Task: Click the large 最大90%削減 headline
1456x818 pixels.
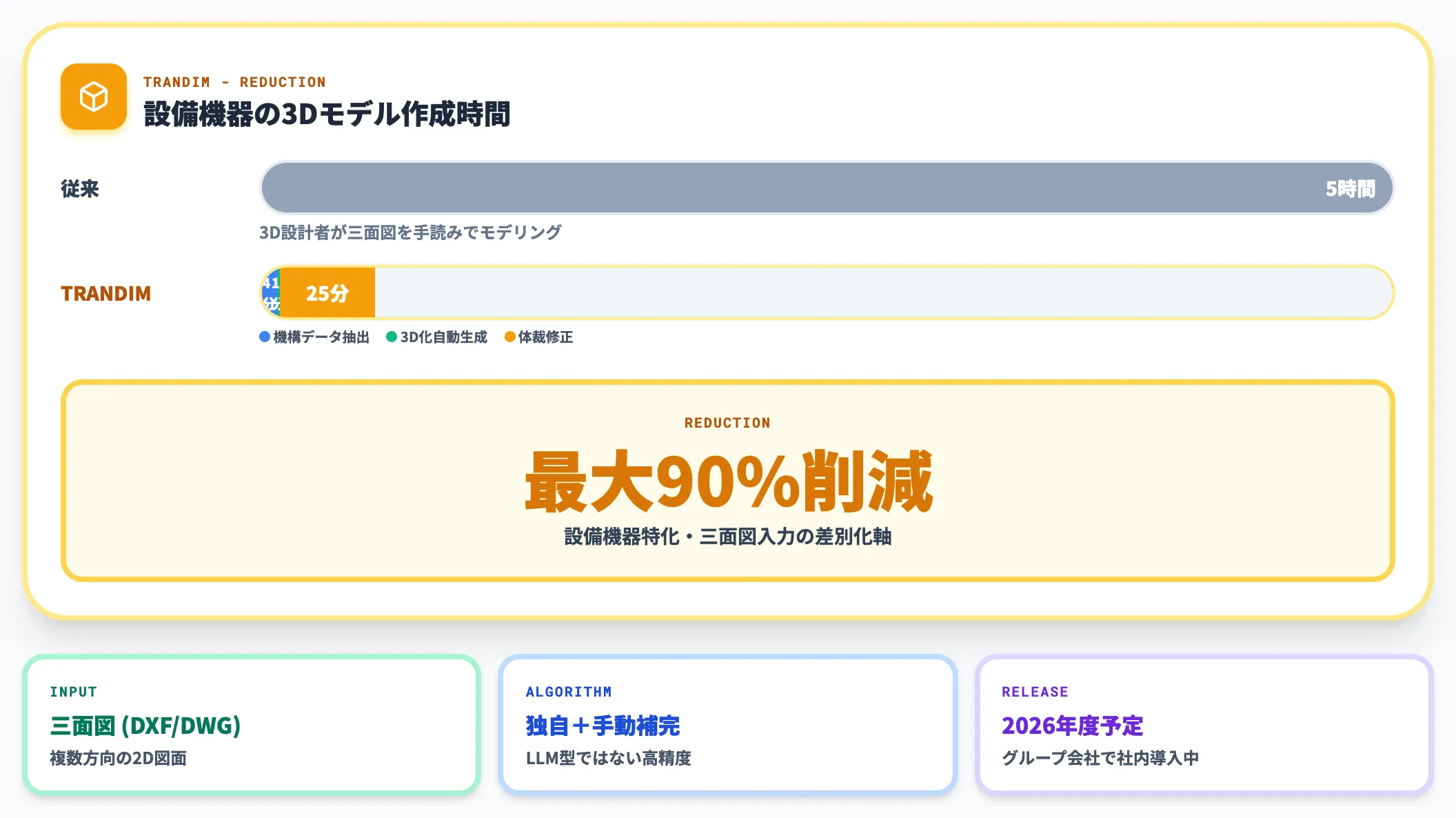Action: (x=728, y=481)
